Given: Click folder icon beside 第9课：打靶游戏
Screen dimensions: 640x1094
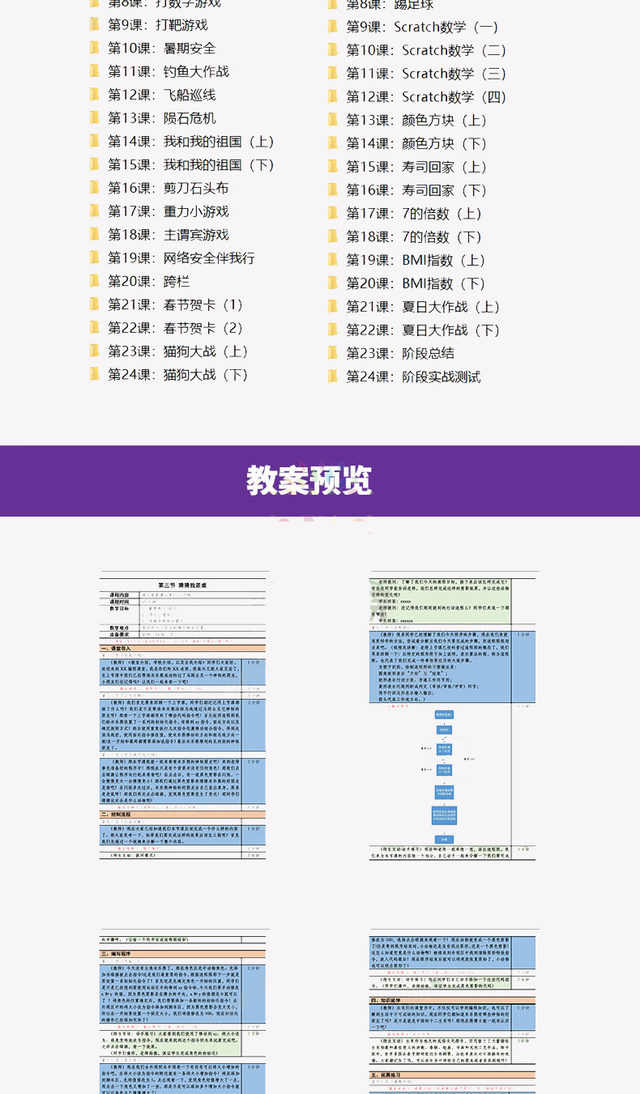Looking at the screenshot, I should pos(94,25).
